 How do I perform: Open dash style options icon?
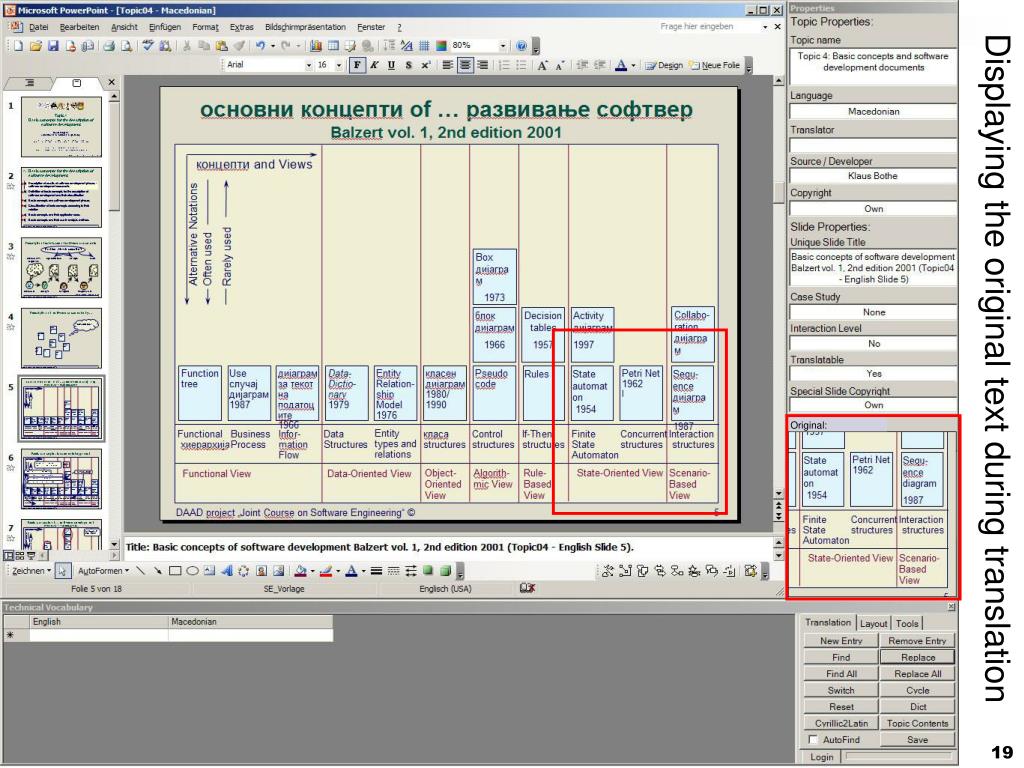pos(393,571)
